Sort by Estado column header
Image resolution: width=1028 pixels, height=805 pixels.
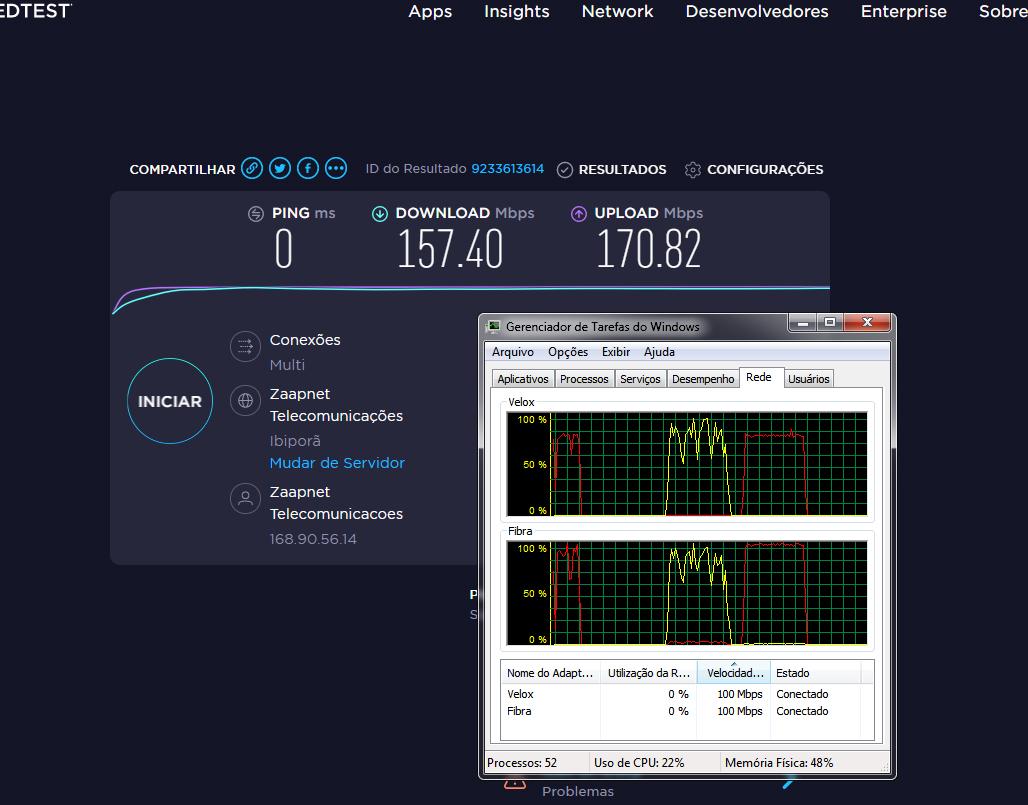click(816, 673)
